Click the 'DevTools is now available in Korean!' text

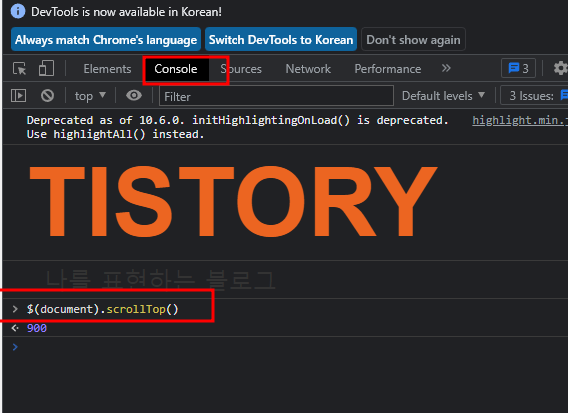tap(126, 12)
